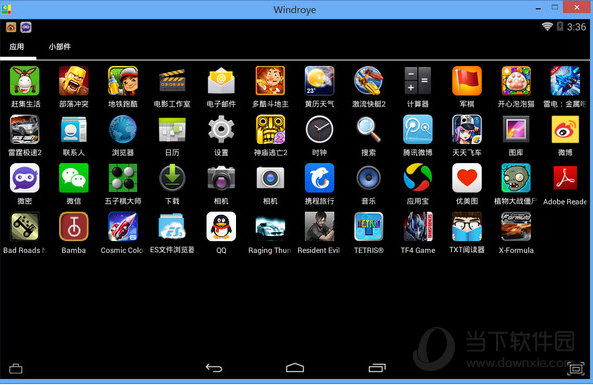Open the purple-lens 相机 camera app

pos(221,178)
